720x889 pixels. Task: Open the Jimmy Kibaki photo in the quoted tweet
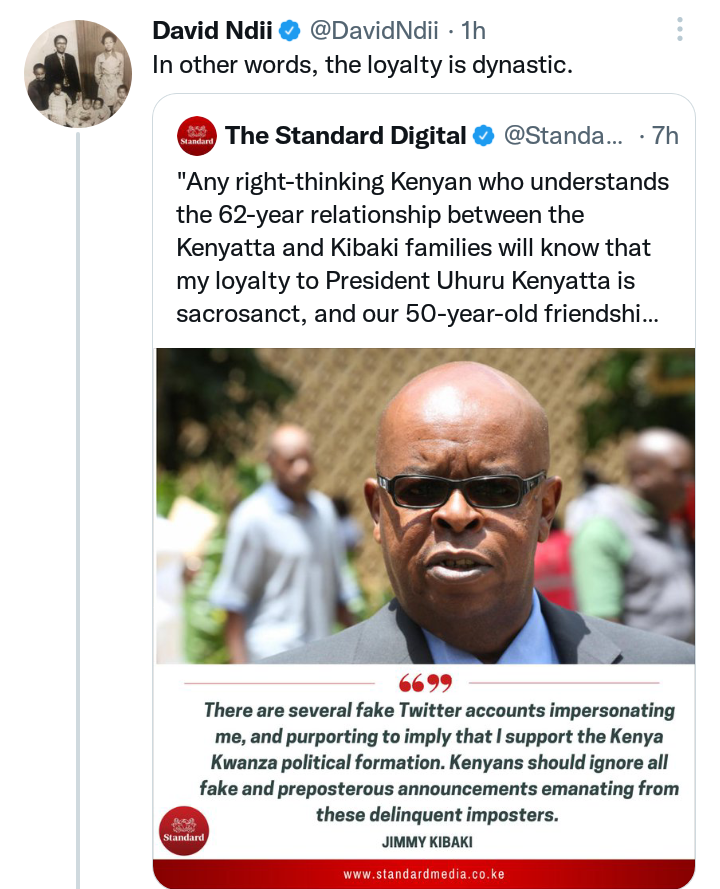425,506
